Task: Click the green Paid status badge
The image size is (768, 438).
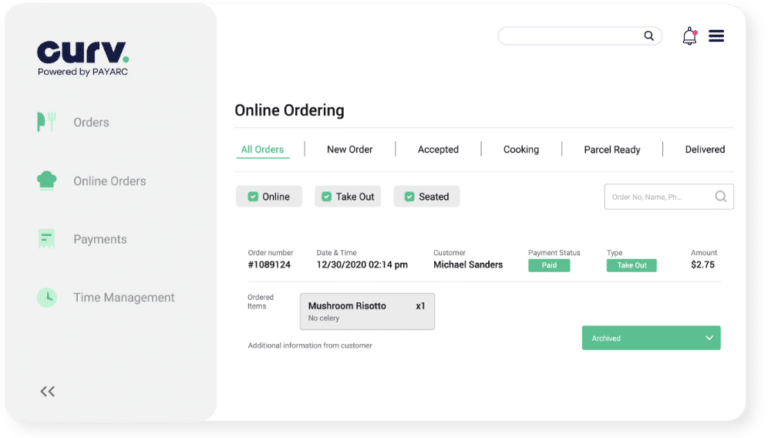Action: tap(549, 266)
